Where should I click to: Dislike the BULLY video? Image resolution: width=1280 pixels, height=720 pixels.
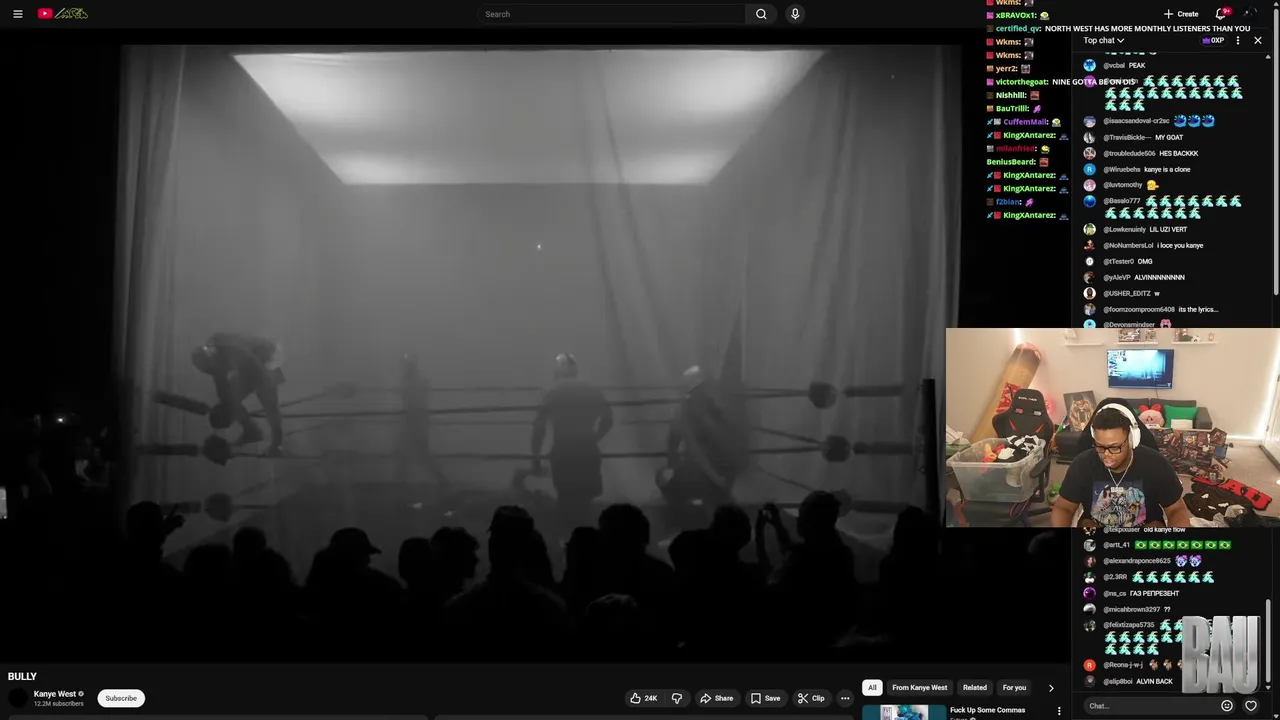tap(677, 698)
